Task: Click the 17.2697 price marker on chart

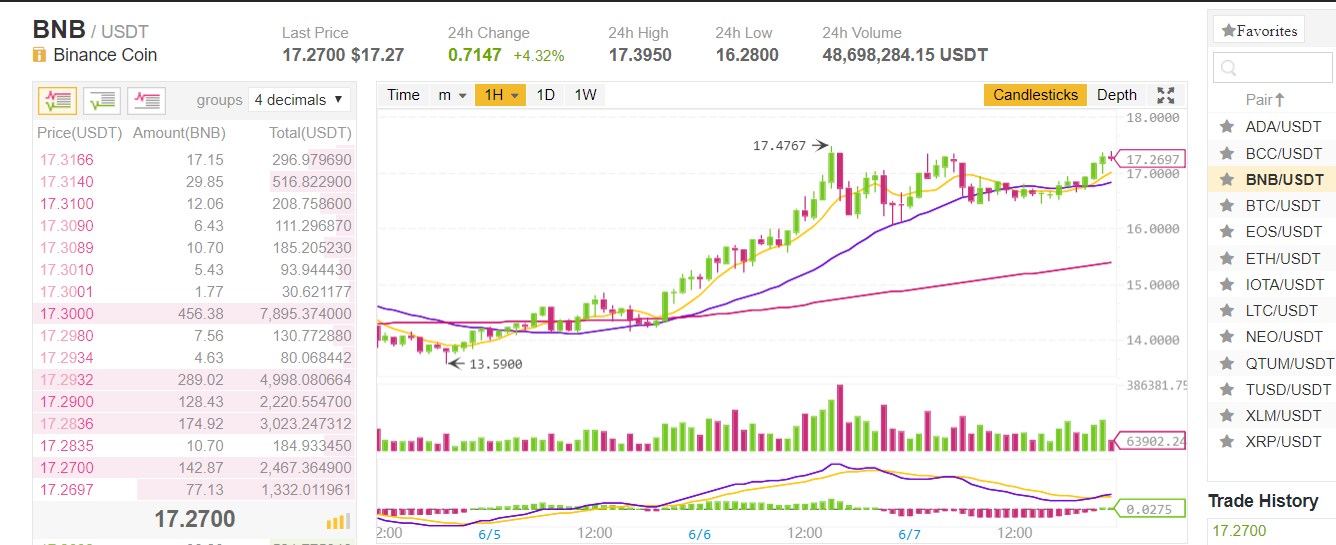Action: click(x=1149, y=159)
